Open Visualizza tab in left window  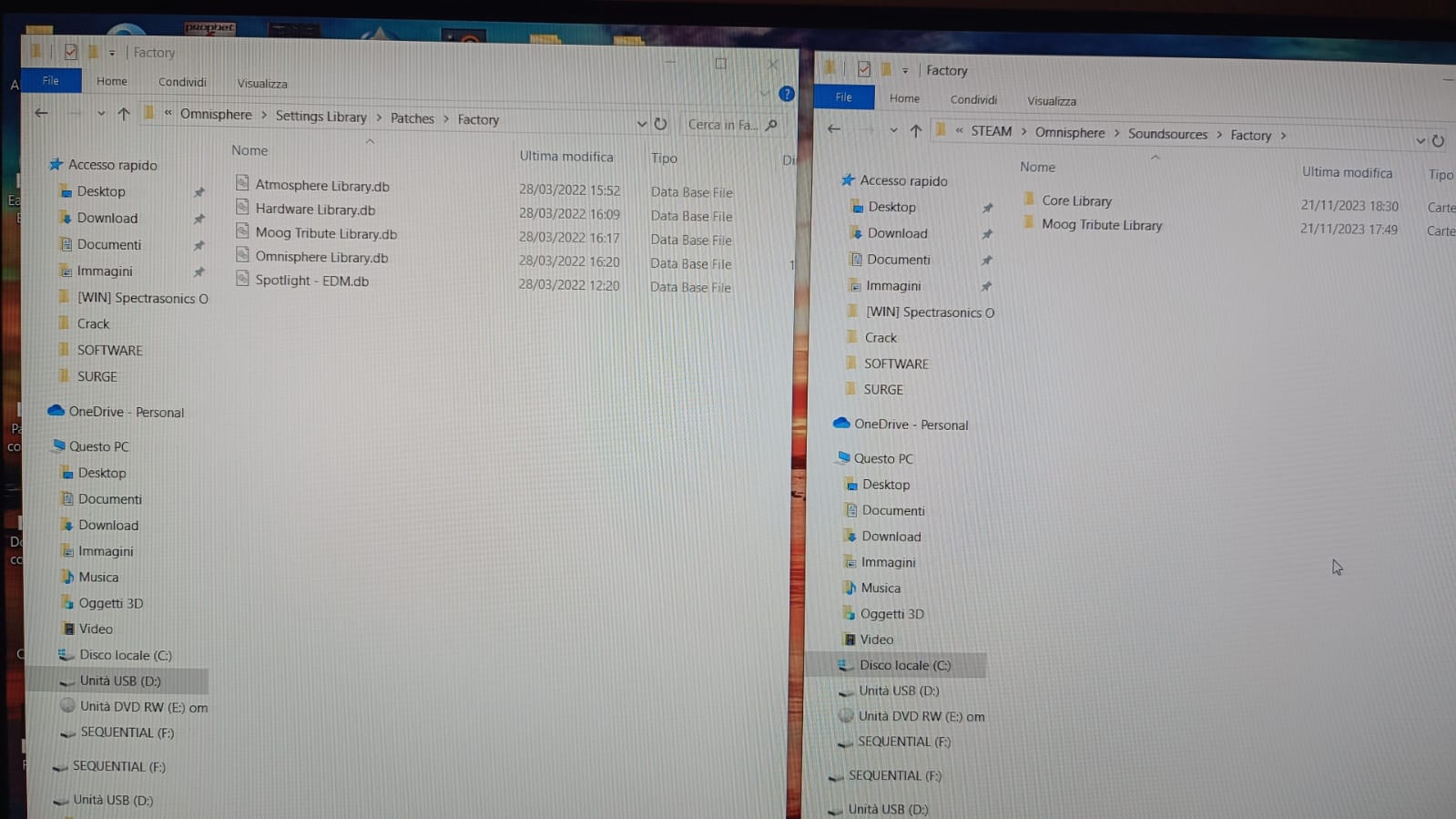point(262,83)
